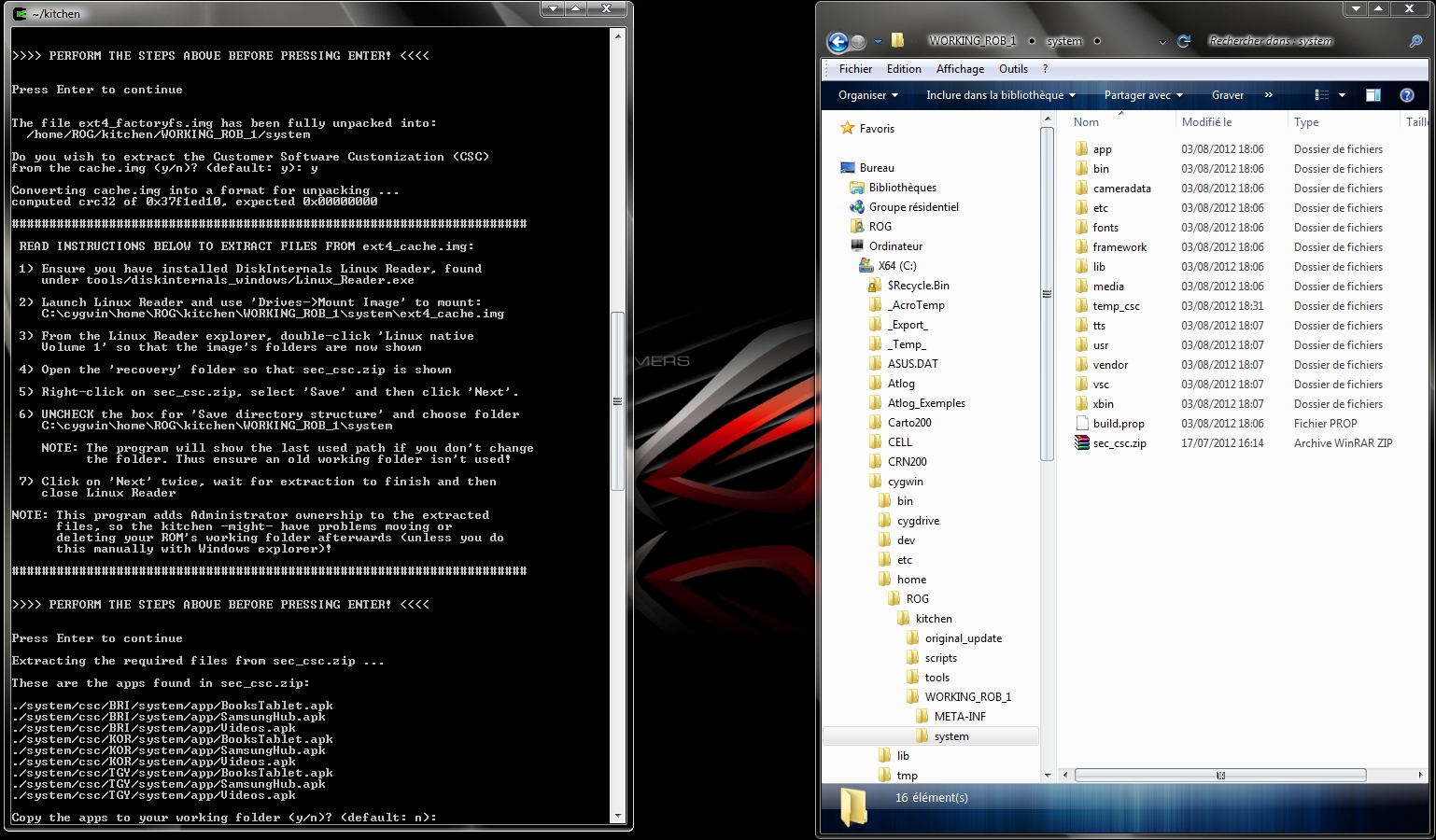Select the build.prop file
Viewport: 1436px width, 840px height.
pyautogui.click(x=1118, y=424)
